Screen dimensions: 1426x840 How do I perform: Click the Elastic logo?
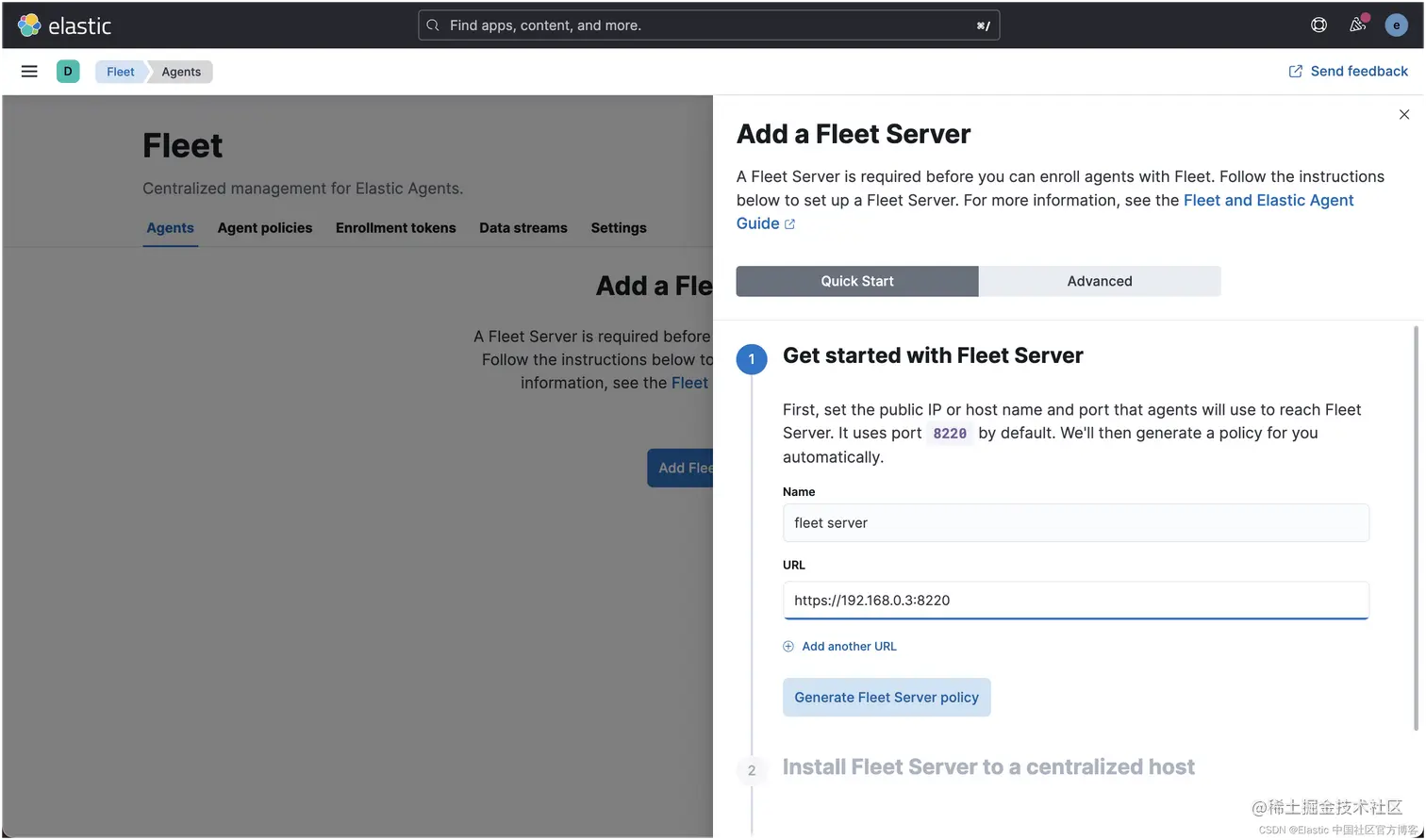64,25
